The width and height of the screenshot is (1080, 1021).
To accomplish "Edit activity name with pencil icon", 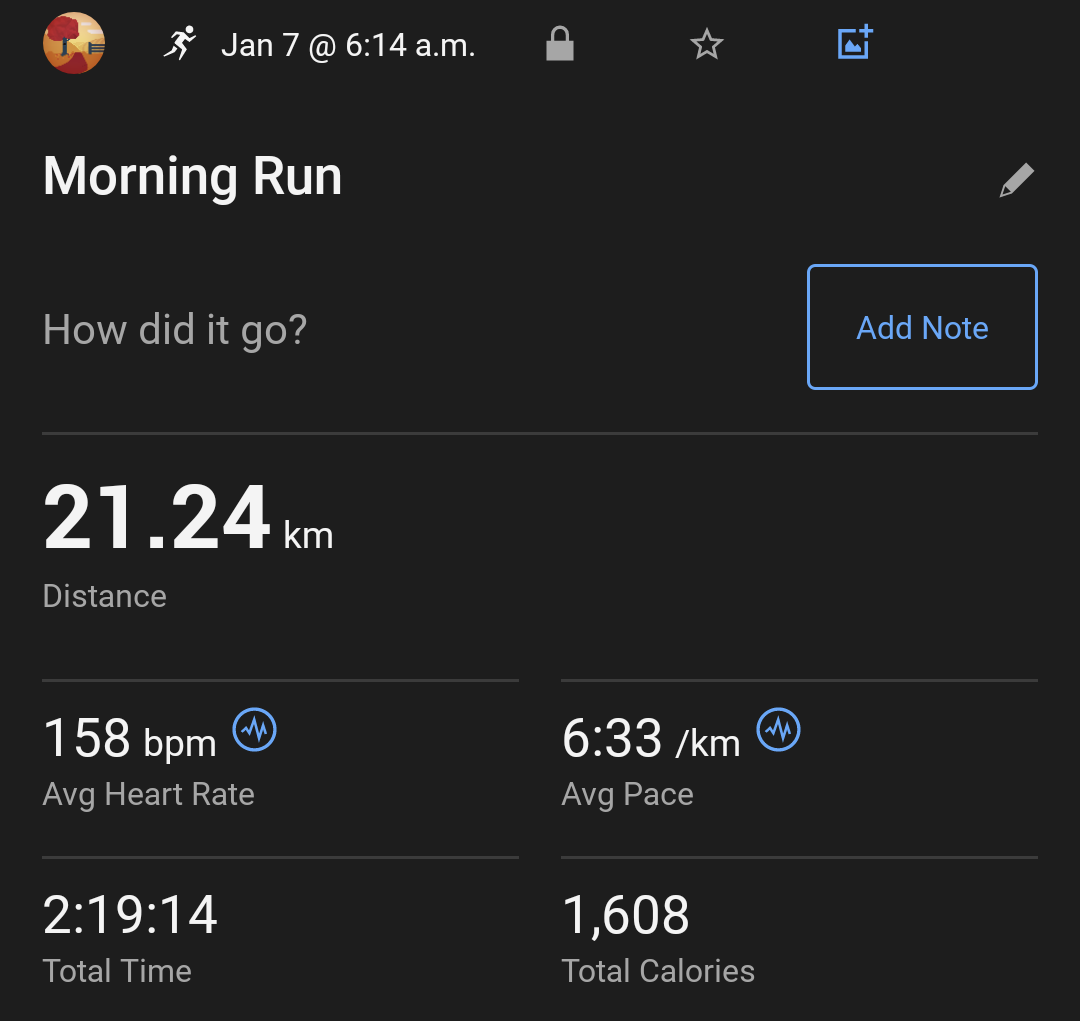I will [1016, 181].
